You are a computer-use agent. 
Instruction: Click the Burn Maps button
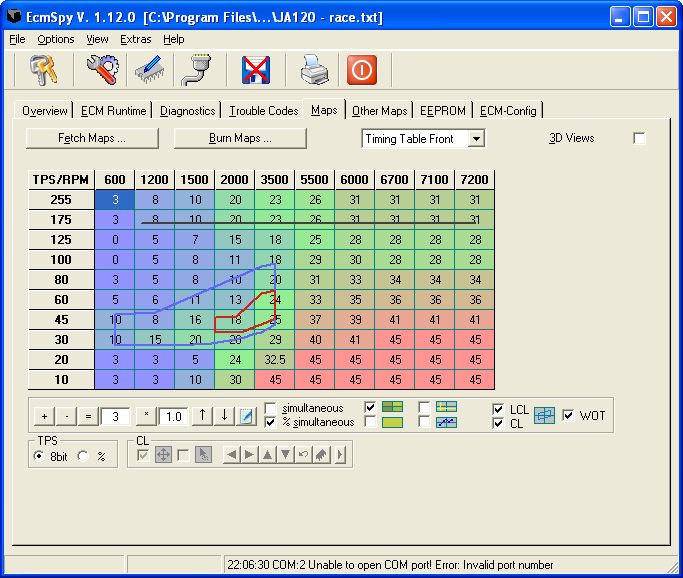(x=240, y=138)
